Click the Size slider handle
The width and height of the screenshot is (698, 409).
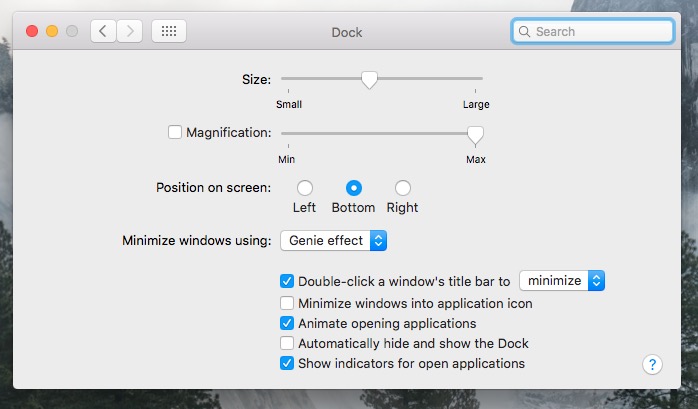click(369, 80)
